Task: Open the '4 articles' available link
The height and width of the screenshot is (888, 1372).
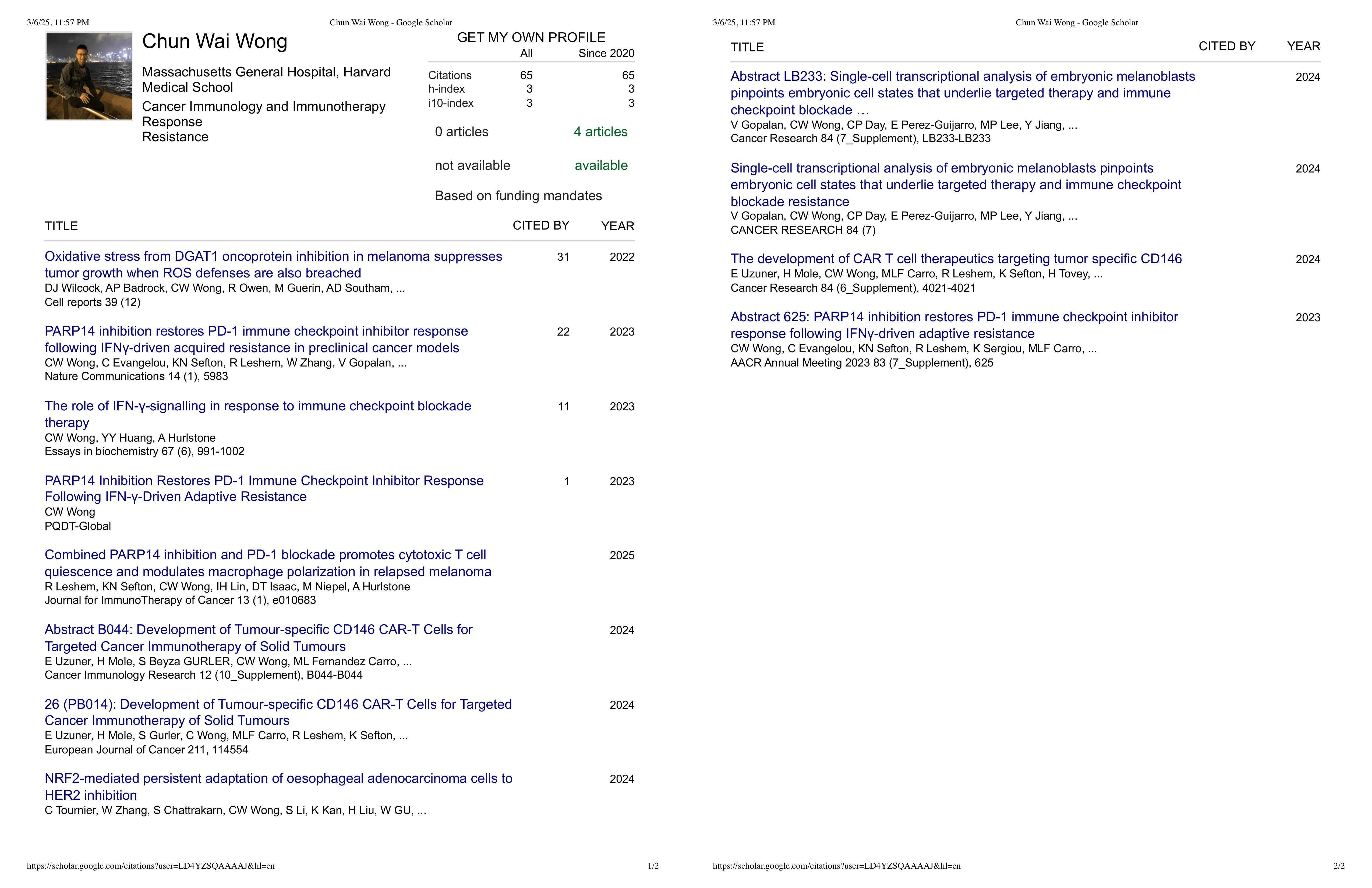Action: (x=600, y=132)
